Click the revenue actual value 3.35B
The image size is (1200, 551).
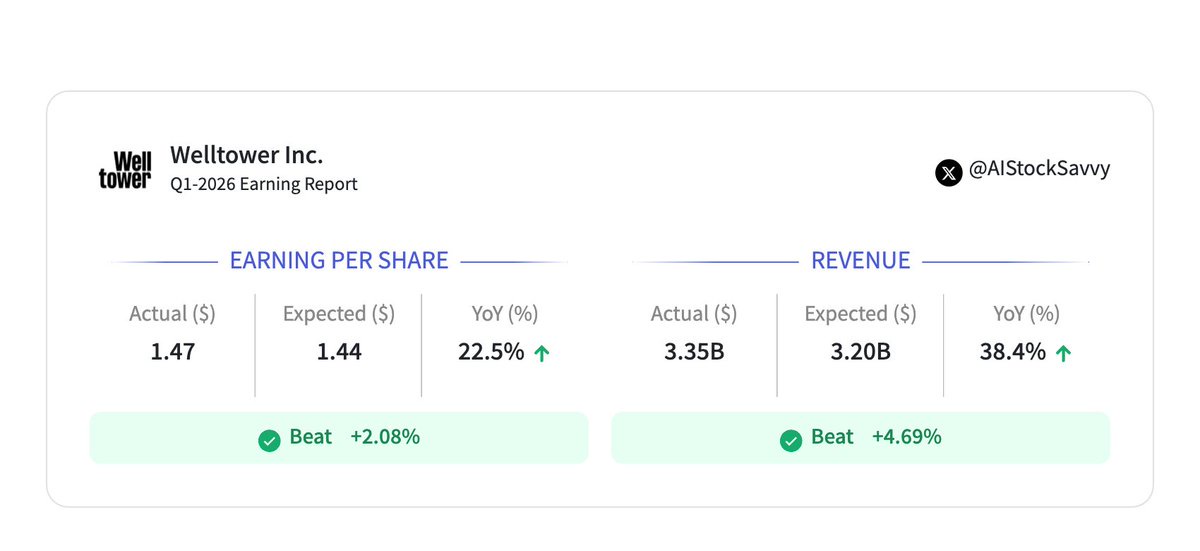coord(694,352)
